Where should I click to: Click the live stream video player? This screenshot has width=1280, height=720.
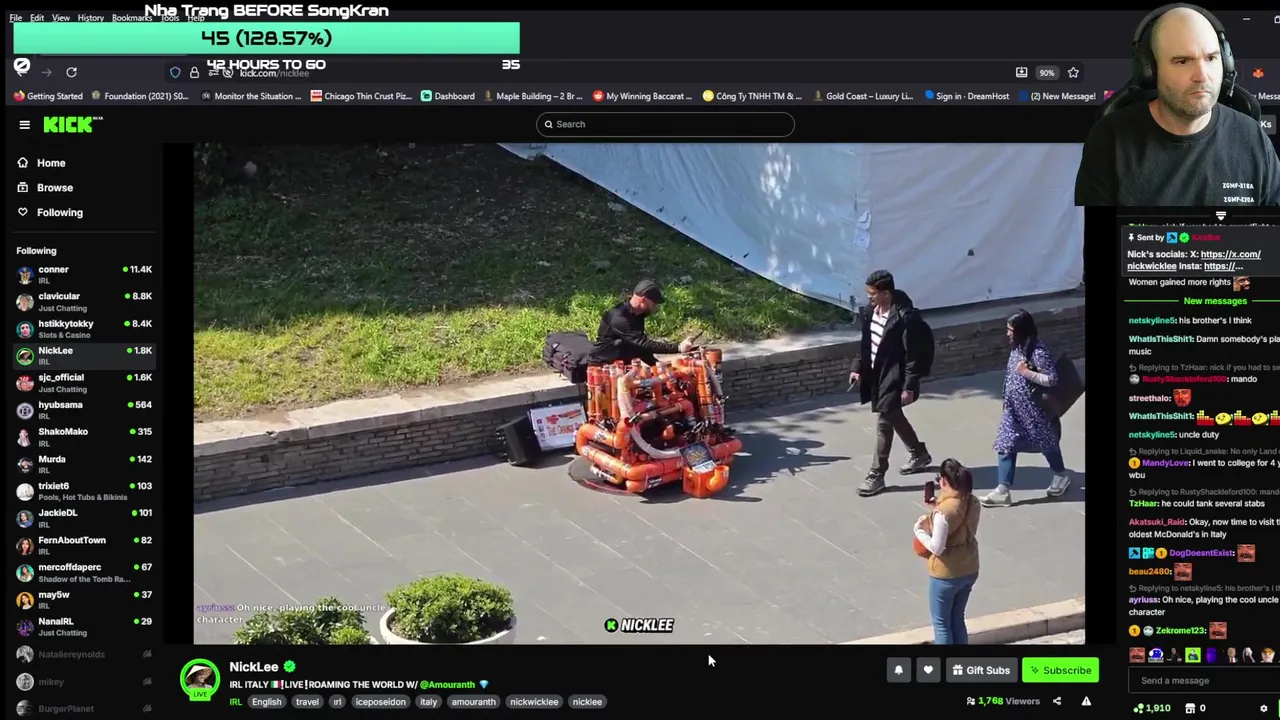point(639,393)
